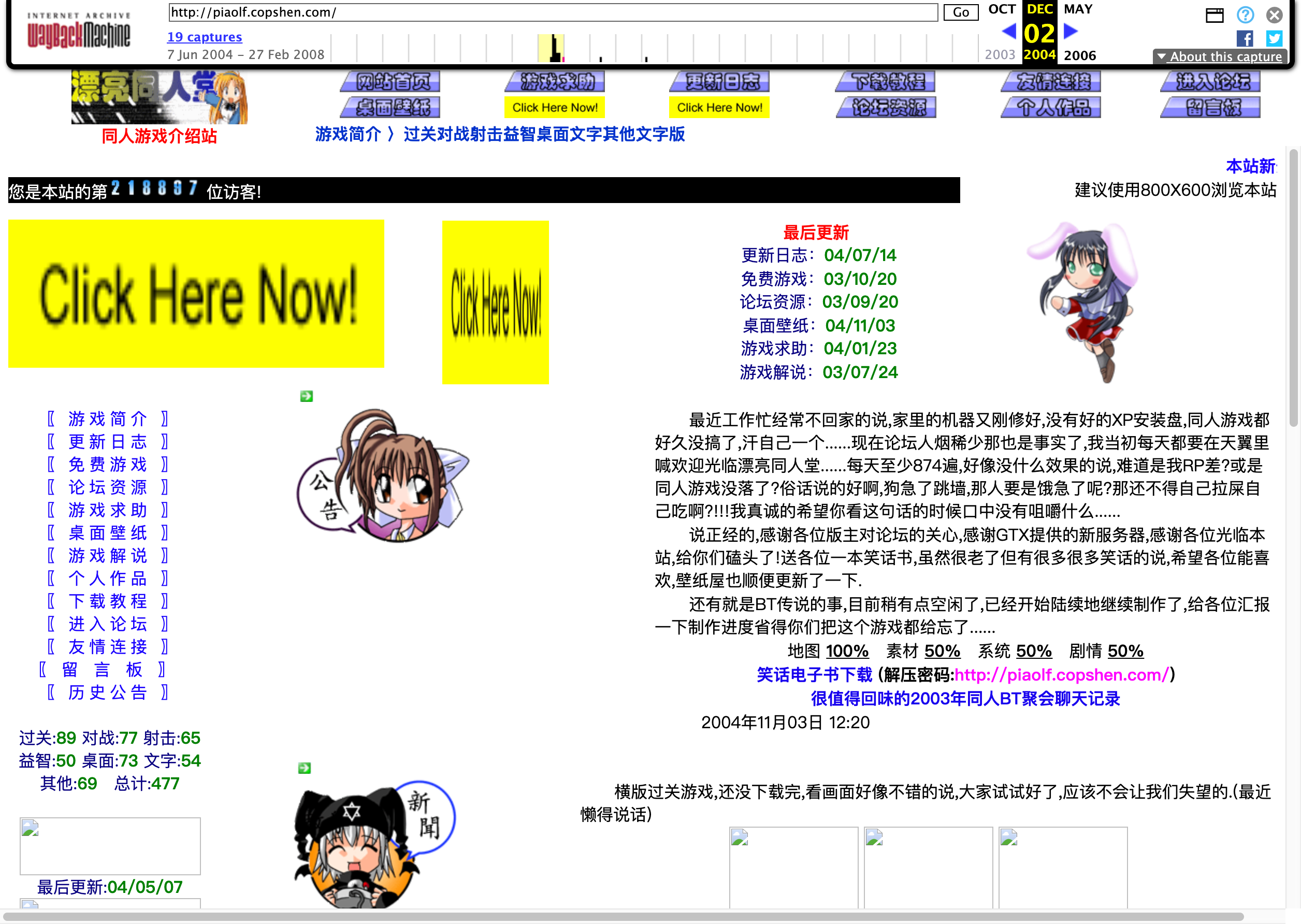Close the Wayback toolbar with the X icon
1301x924 pixels.
pyautogui.click(x=1274, y=15)
